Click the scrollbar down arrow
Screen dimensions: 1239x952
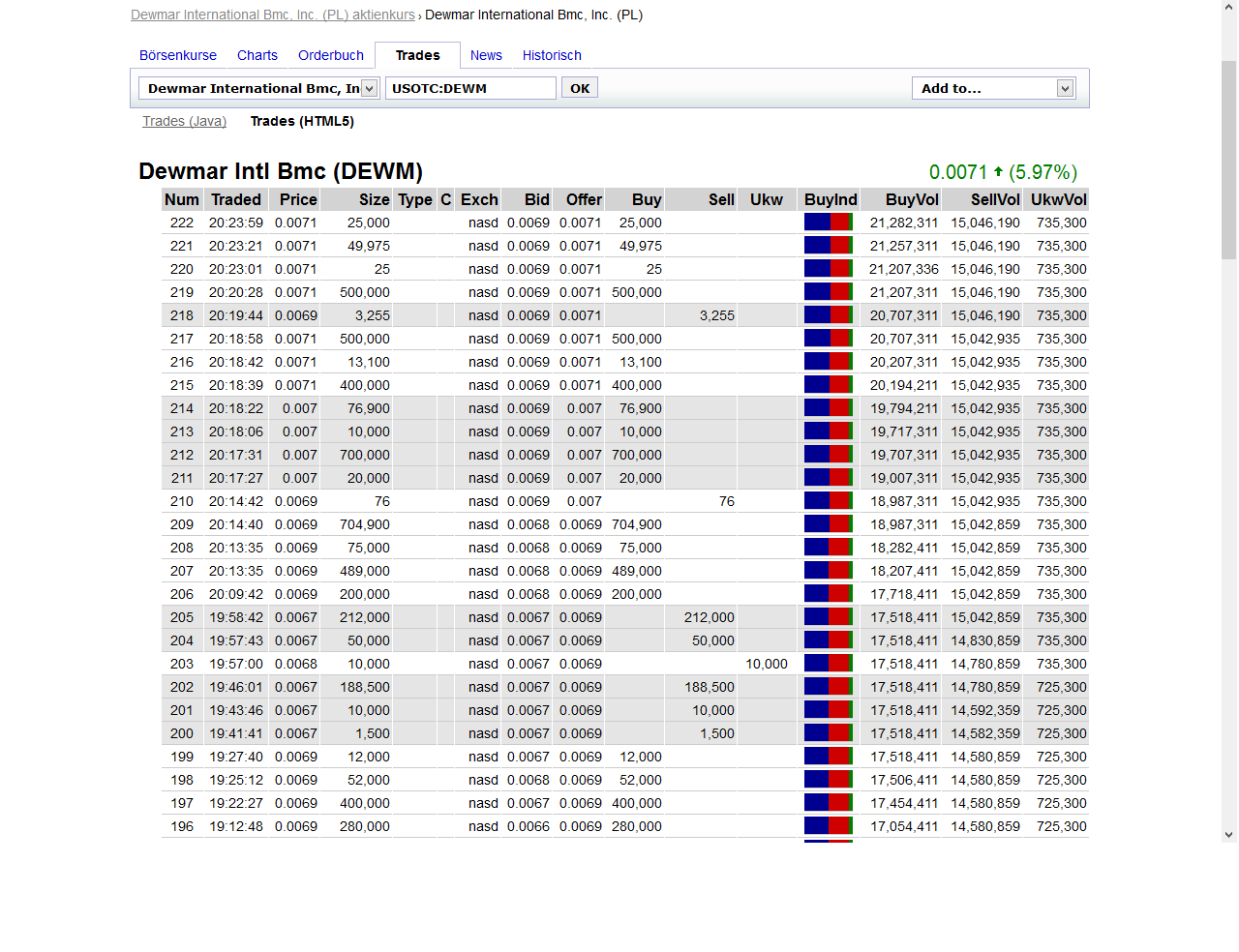coord(1229,835)
